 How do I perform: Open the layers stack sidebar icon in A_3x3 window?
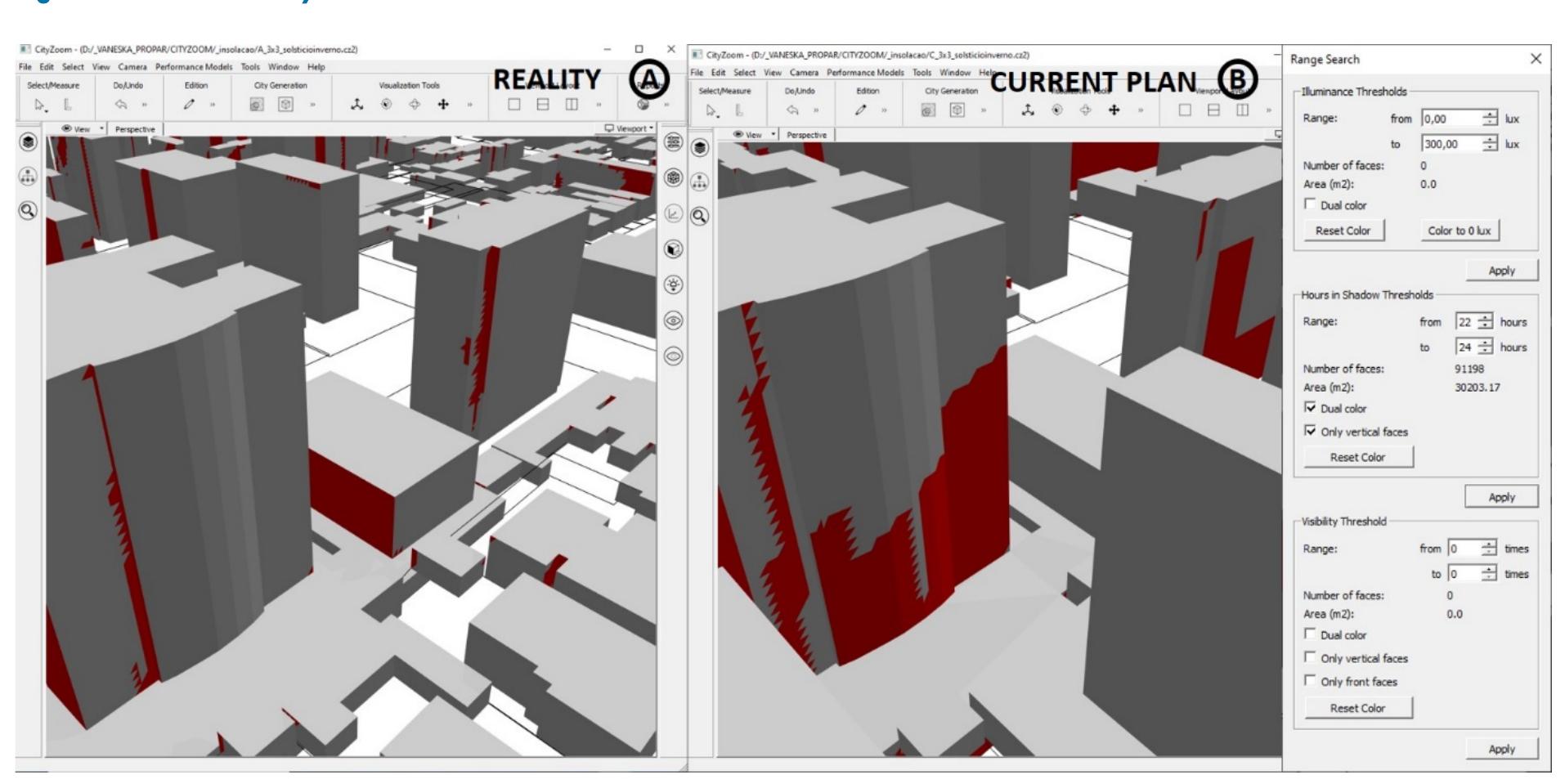tap(28, 142)
